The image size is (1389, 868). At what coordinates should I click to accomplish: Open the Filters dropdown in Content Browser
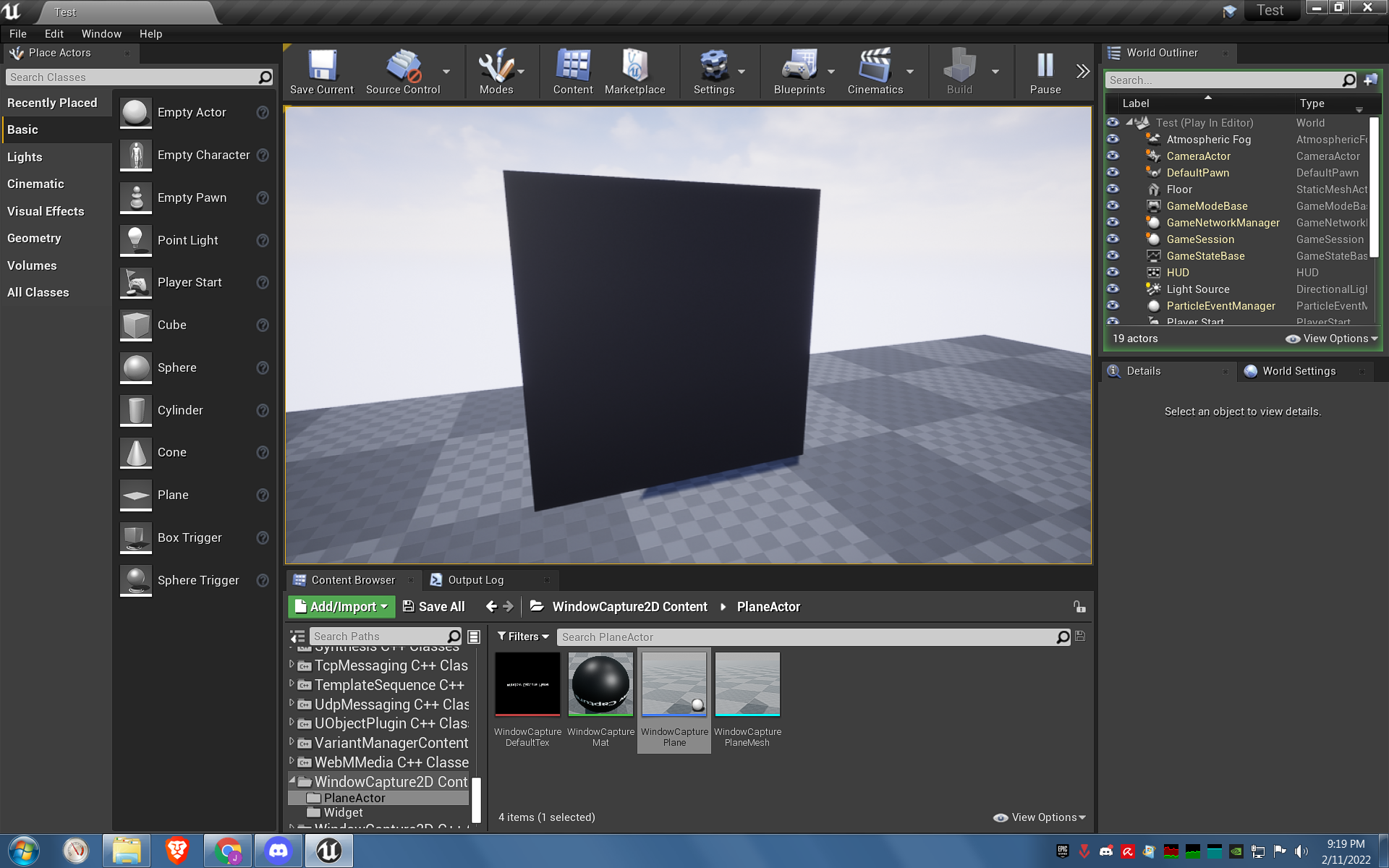523,637
